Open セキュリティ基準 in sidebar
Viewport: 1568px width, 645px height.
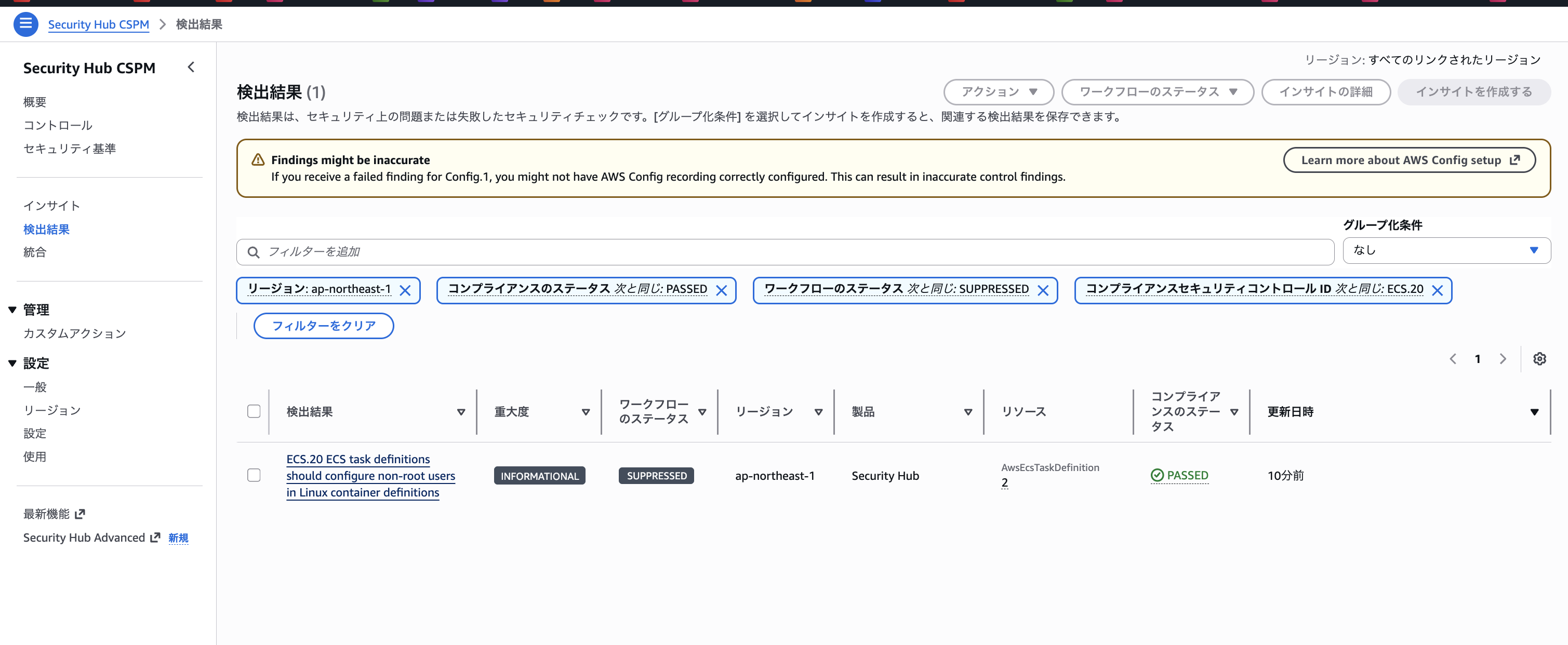(x=70, y=149)
